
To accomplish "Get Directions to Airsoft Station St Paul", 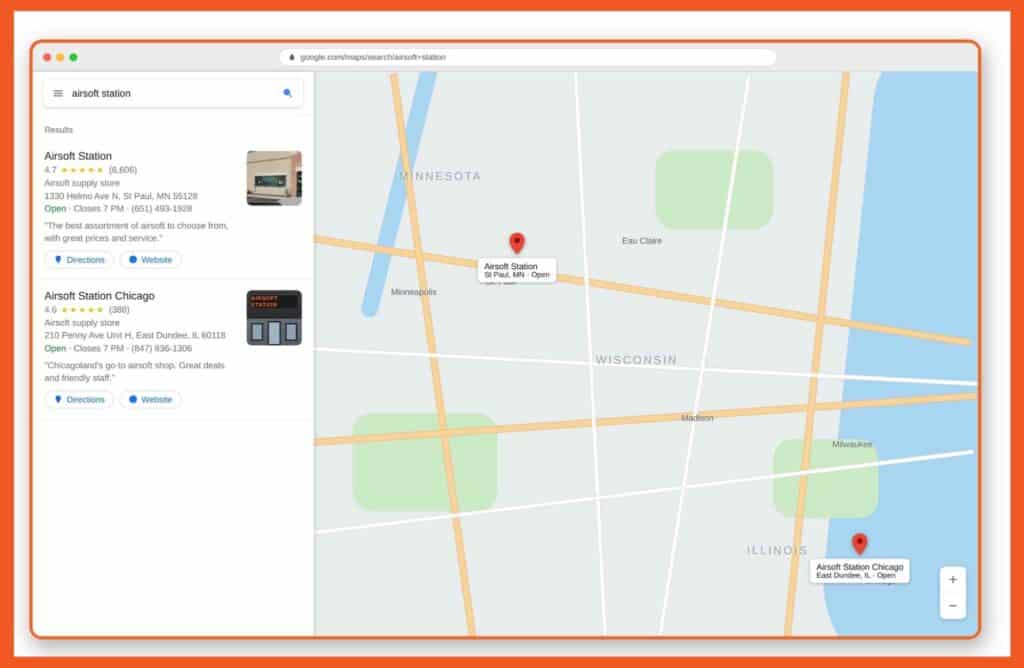I will tap(79, 260).
